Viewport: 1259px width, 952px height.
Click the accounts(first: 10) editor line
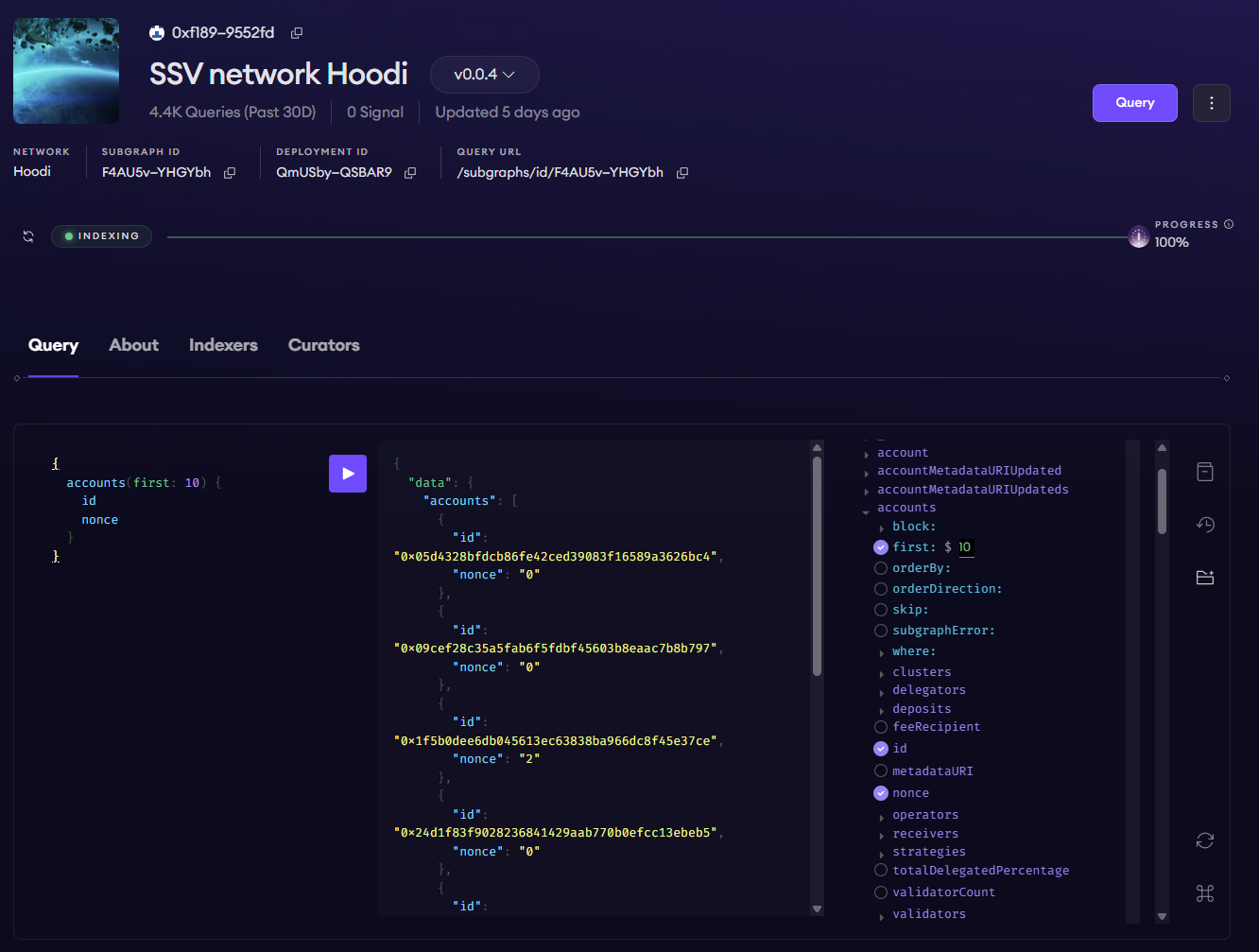point(144,483)
